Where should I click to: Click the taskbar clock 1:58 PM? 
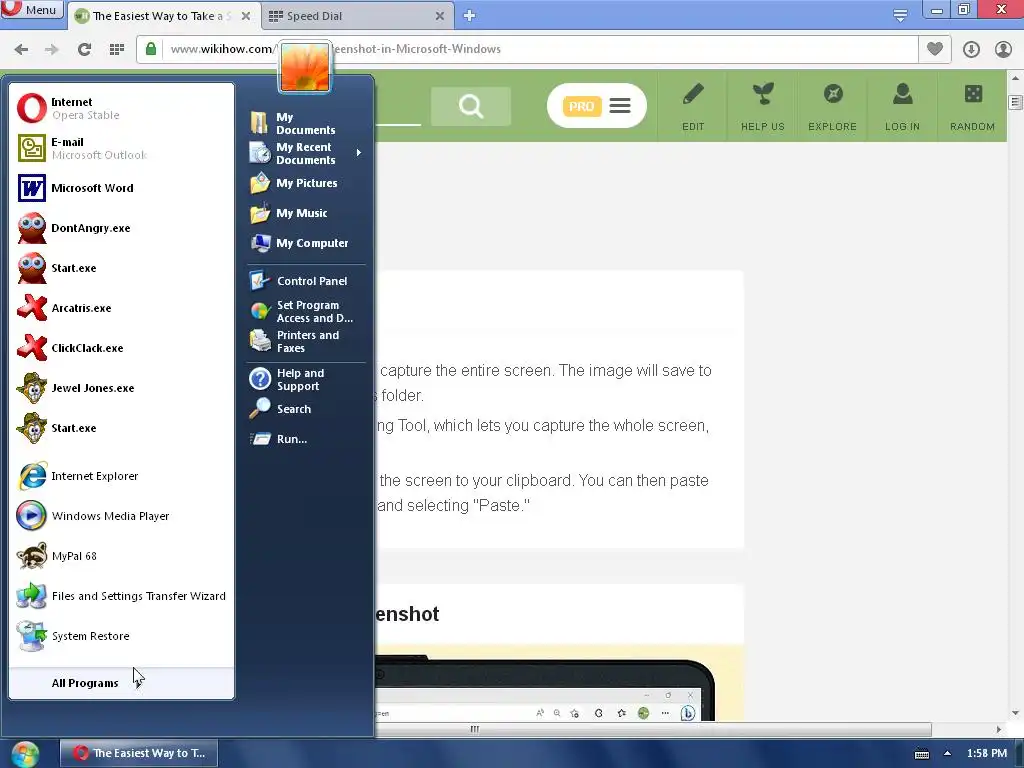[987, 753]
